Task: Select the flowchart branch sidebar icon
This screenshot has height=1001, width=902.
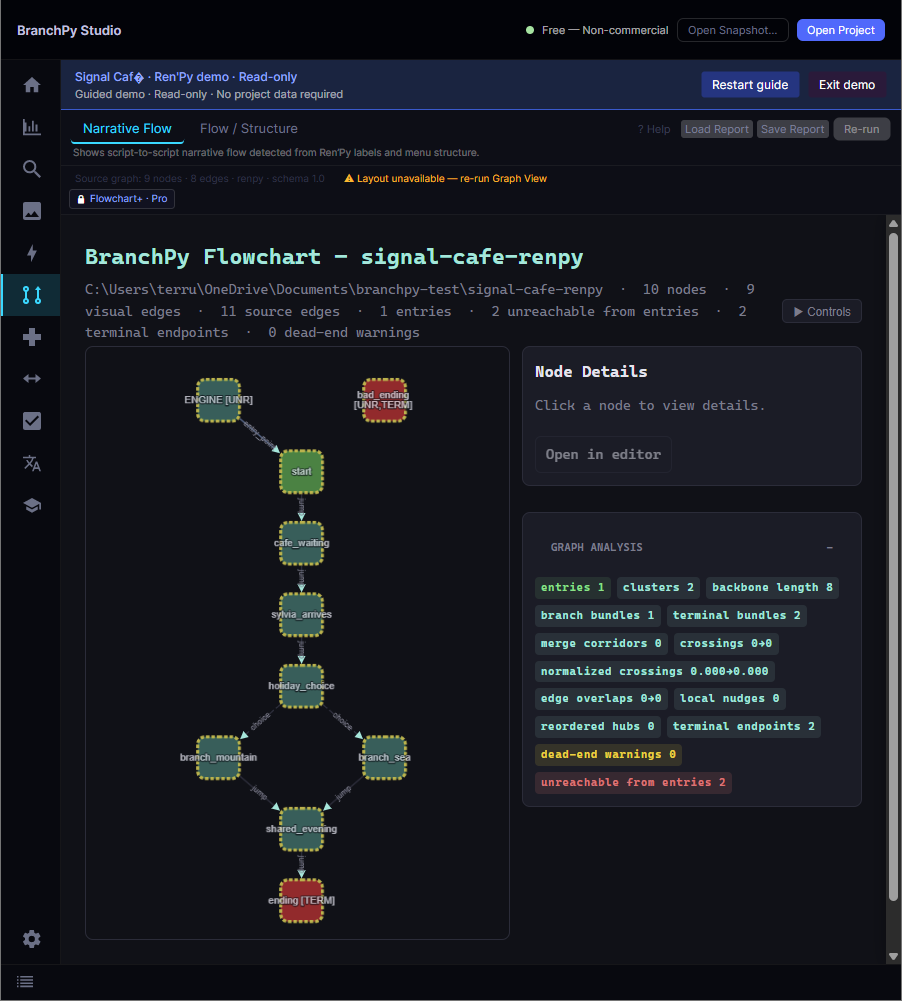Action: click(x=31, y=295)
